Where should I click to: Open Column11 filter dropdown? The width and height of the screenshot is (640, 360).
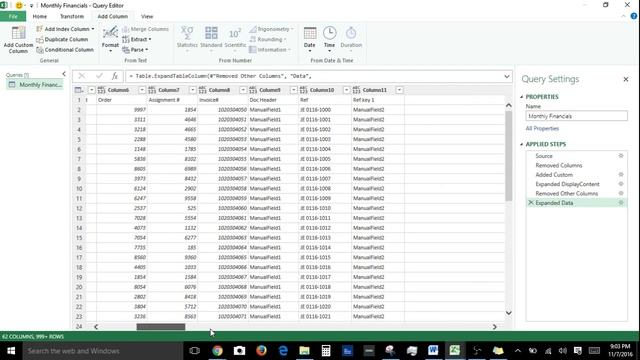[400, 90]
